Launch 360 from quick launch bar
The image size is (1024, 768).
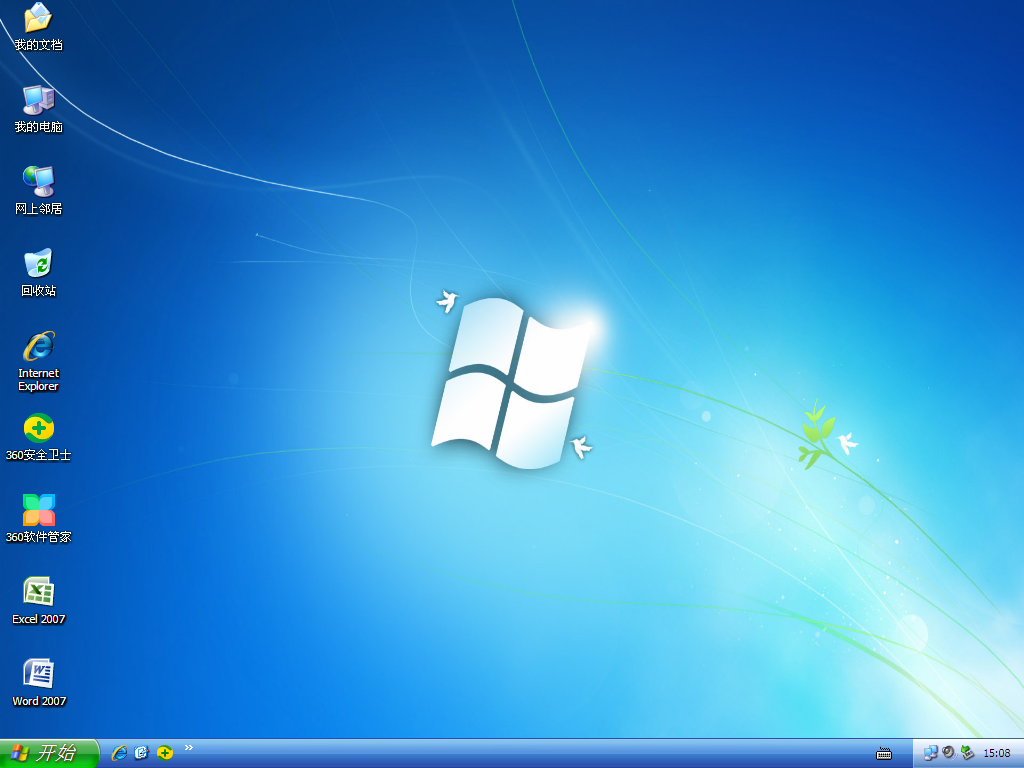165,753
